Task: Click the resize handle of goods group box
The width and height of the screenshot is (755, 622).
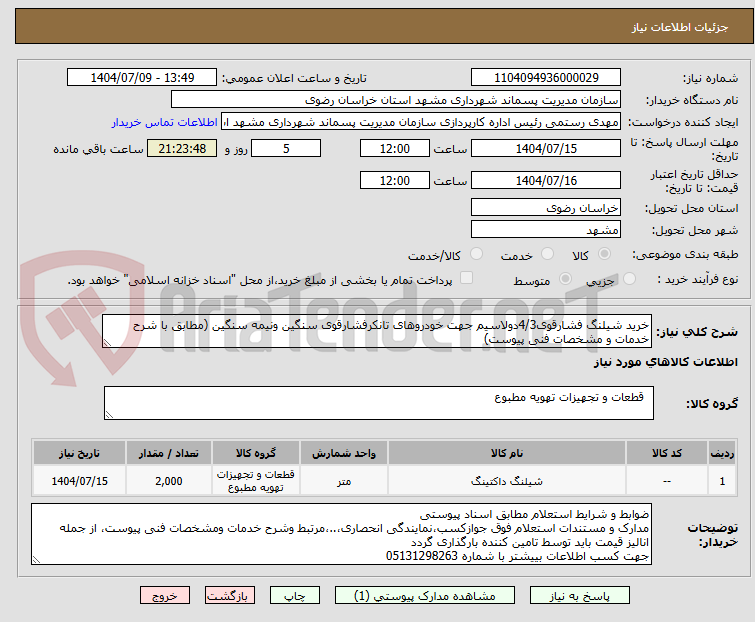Action: click(109, 415)
